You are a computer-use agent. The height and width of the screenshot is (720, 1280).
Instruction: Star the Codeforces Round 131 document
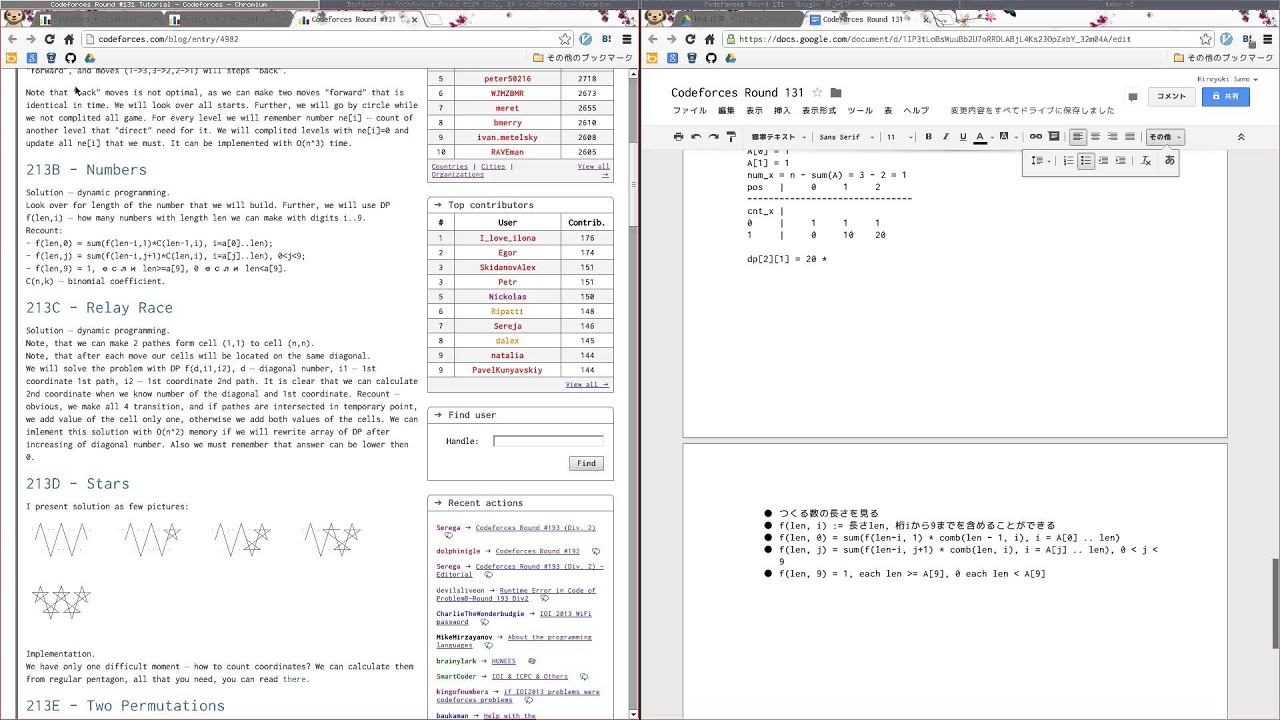(817, 93)
